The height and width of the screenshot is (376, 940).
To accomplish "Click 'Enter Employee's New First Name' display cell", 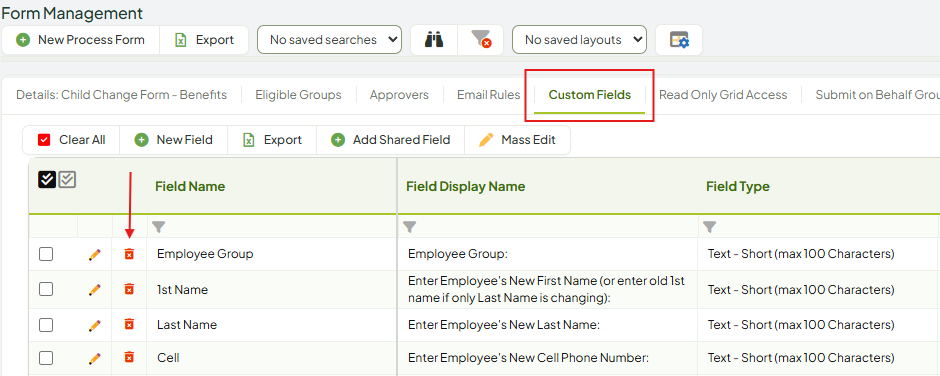I will click(x=546, y=290).
